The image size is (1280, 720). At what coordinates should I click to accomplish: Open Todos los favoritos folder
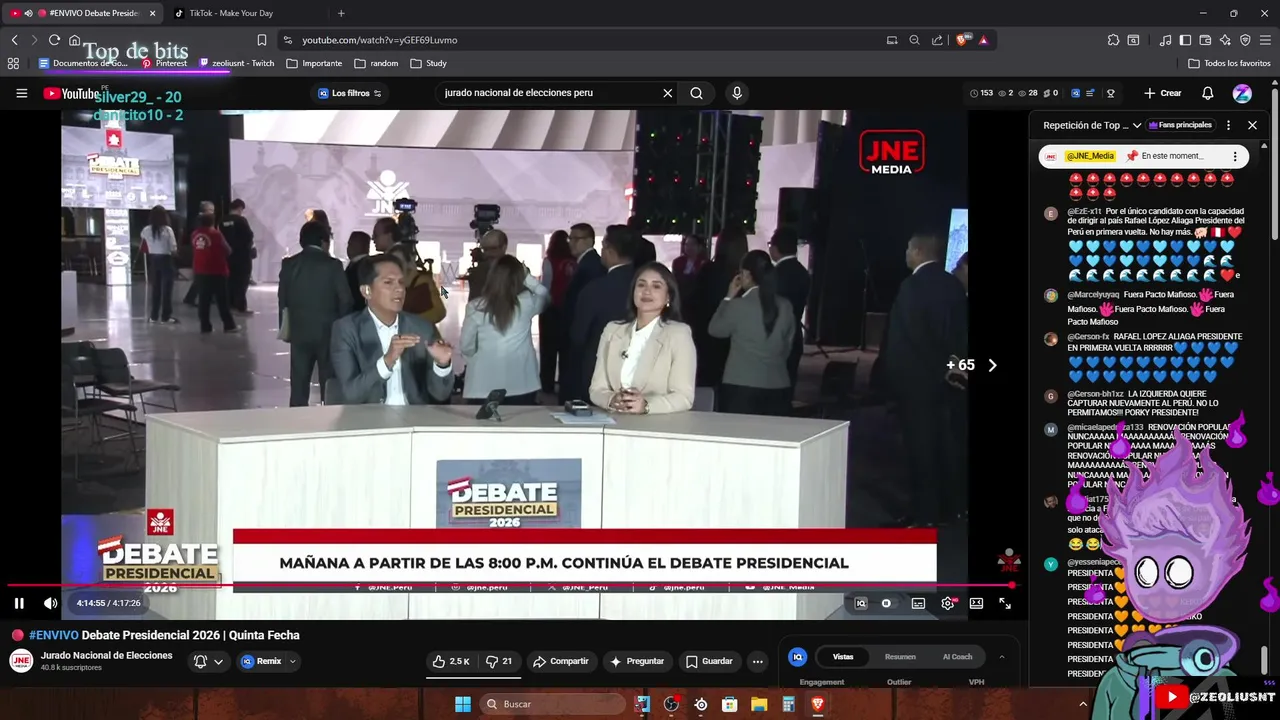1229,63
